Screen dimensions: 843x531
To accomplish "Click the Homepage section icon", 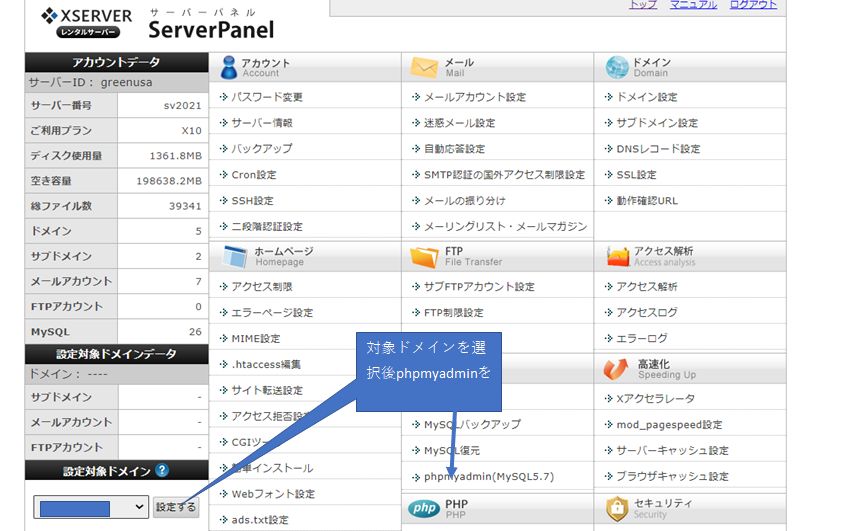I will tap(235, 256).
